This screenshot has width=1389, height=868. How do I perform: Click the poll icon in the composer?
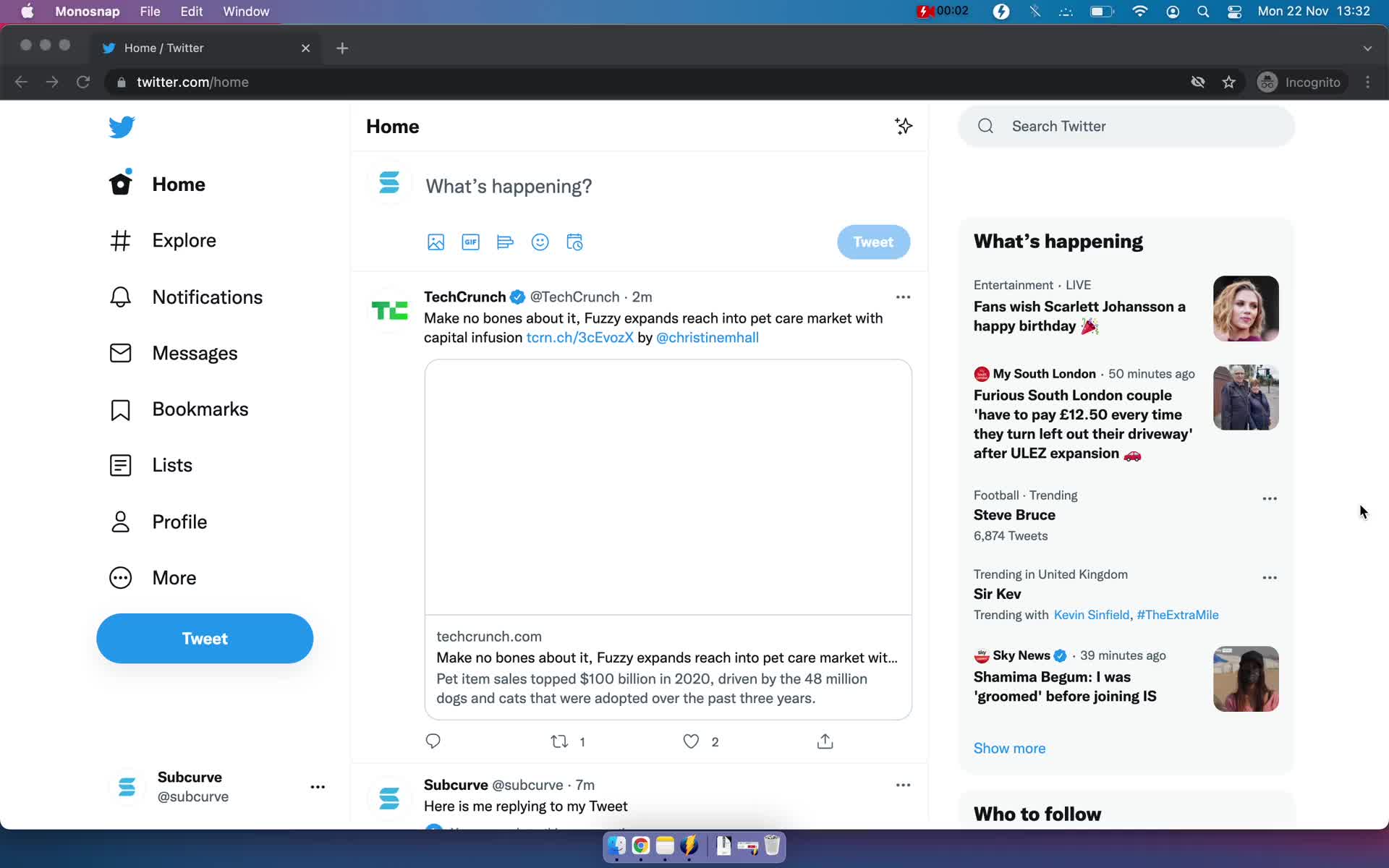505,242
